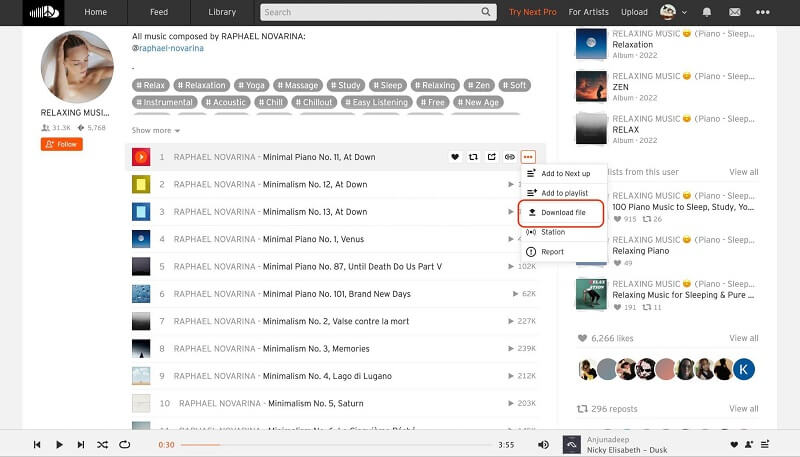Seek in the playback progress bar

337,445
